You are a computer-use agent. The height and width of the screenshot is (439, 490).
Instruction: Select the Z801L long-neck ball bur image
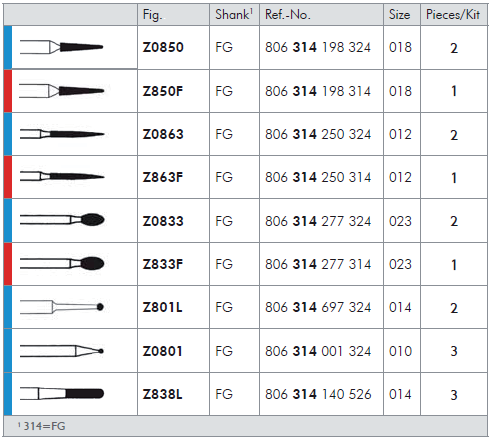pos(62,307)
